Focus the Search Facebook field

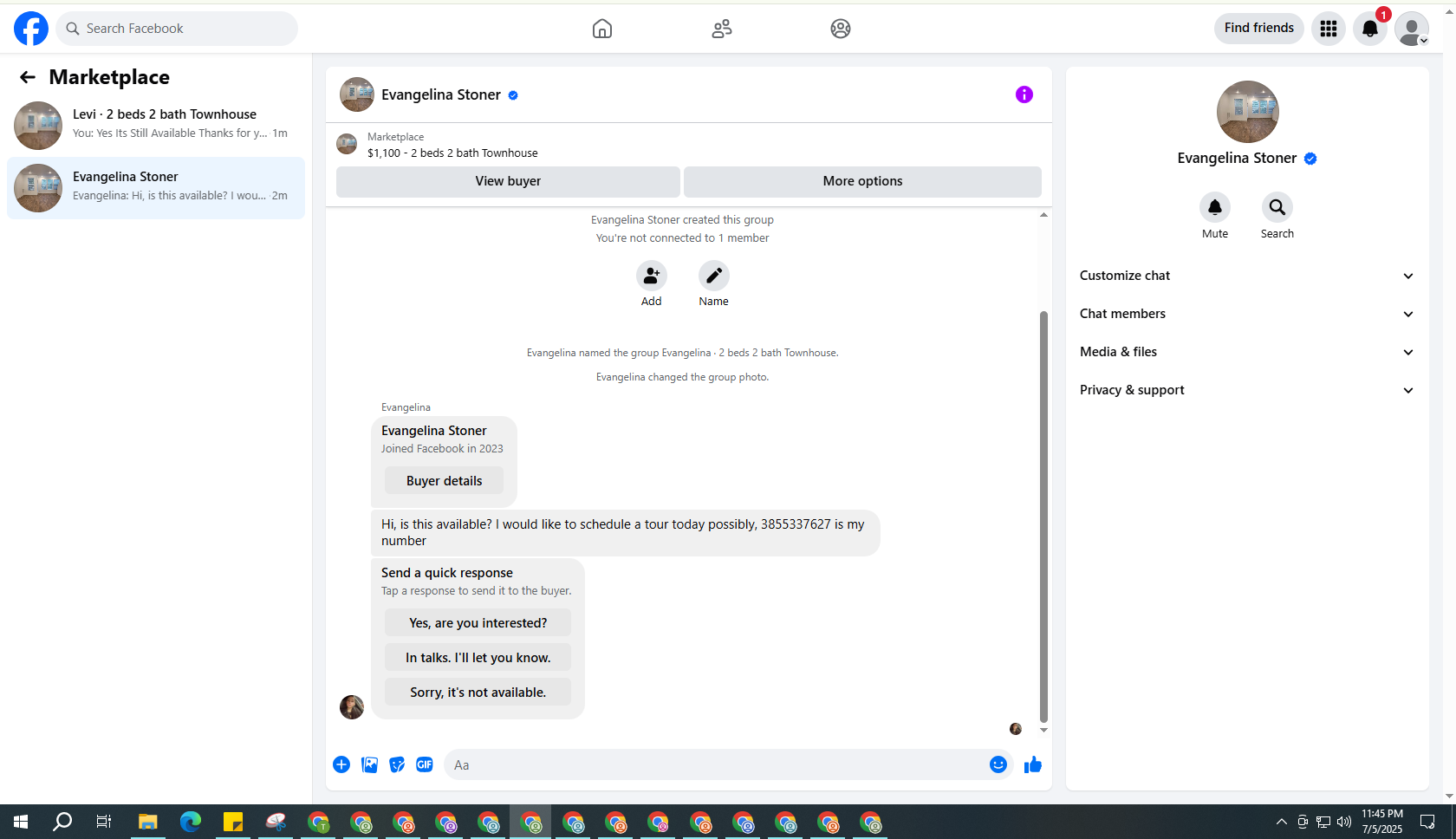click(x=177, y=29)
